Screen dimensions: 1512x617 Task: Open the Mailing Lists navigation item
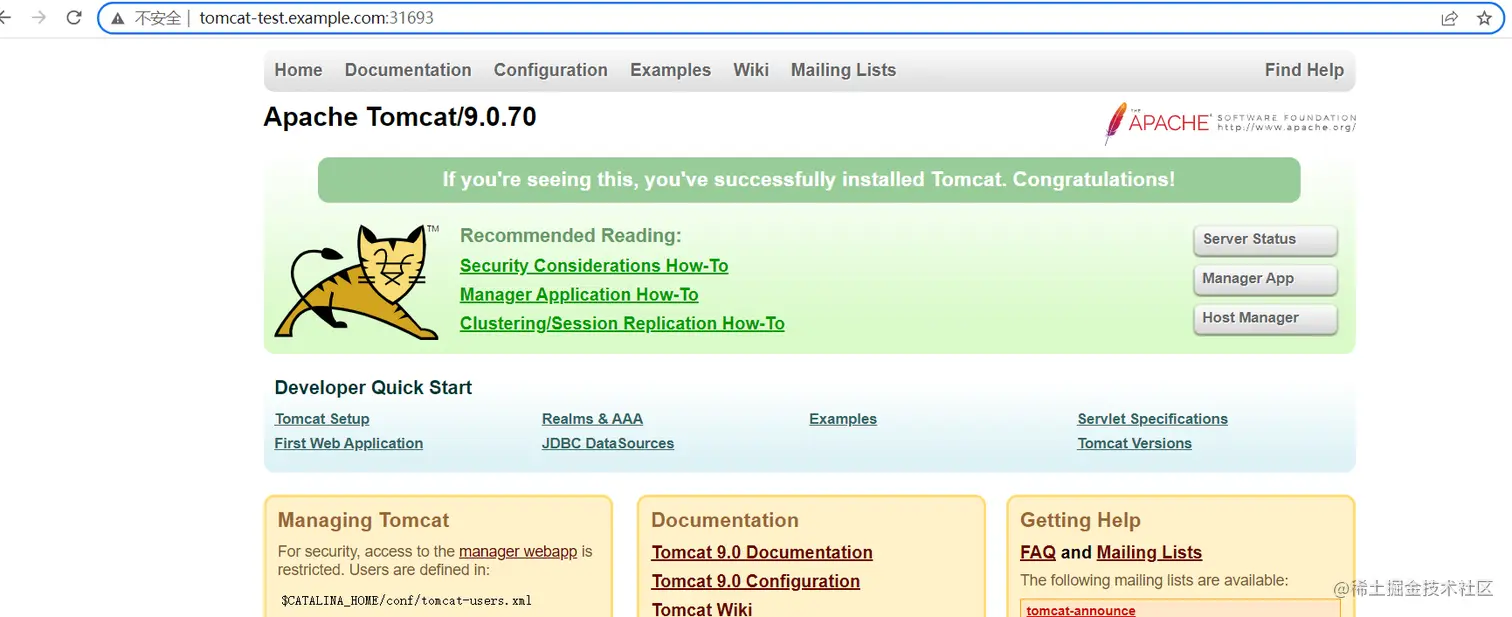coord(843,70)
